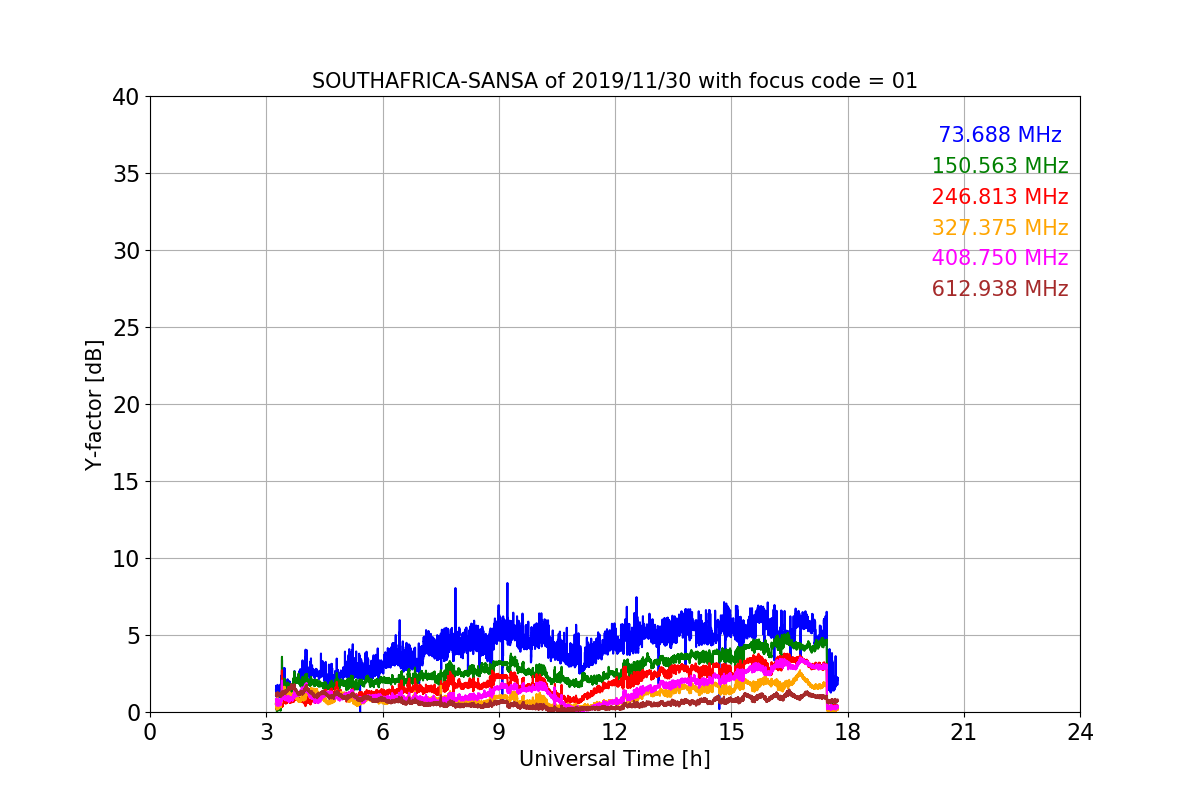Select the 408.750 MHz legend label
The image size is (1200, 800).
tap(1000, 258)
